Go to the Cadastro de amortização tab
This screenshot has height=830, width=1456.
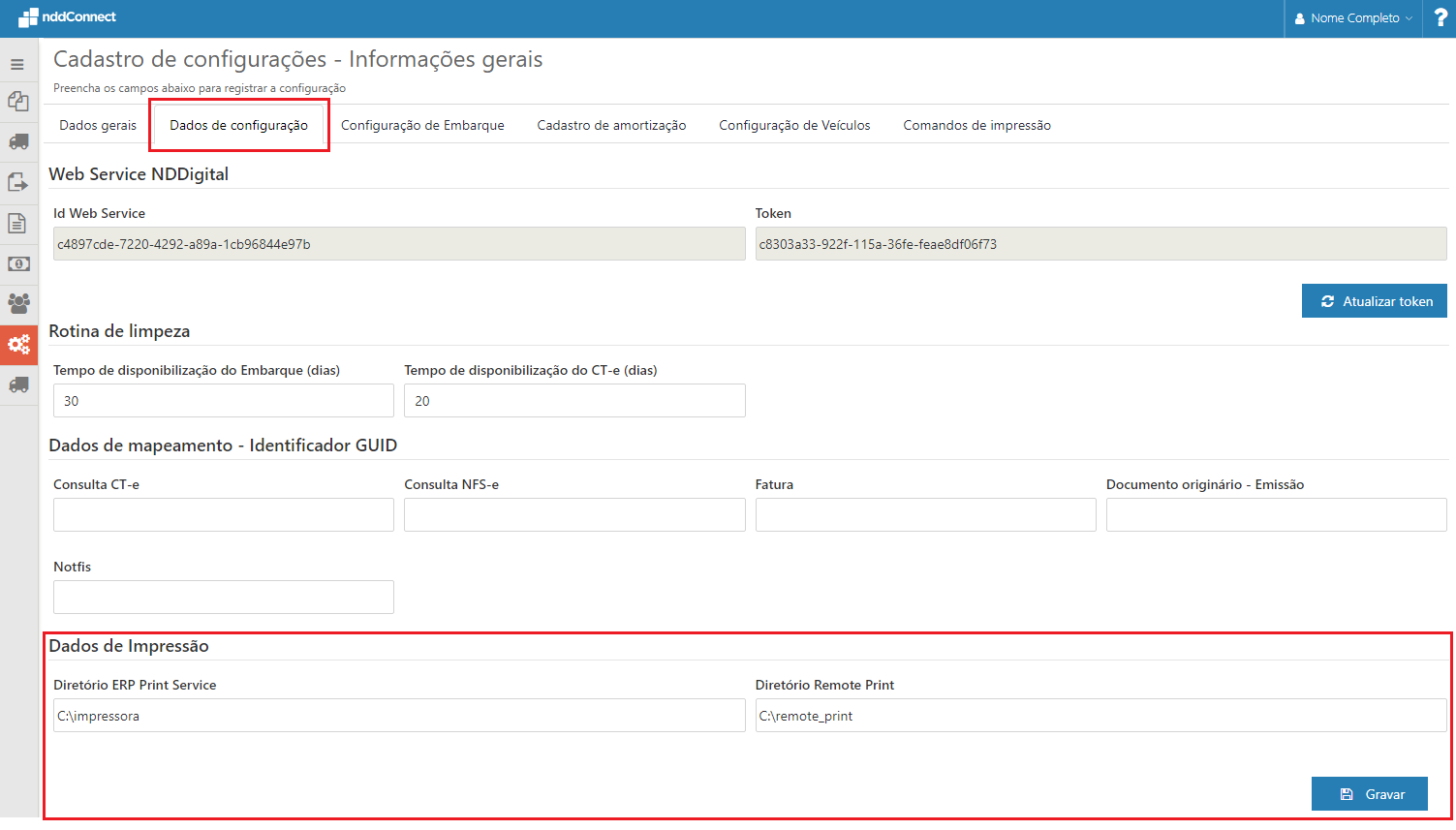(x=611, y=126)
